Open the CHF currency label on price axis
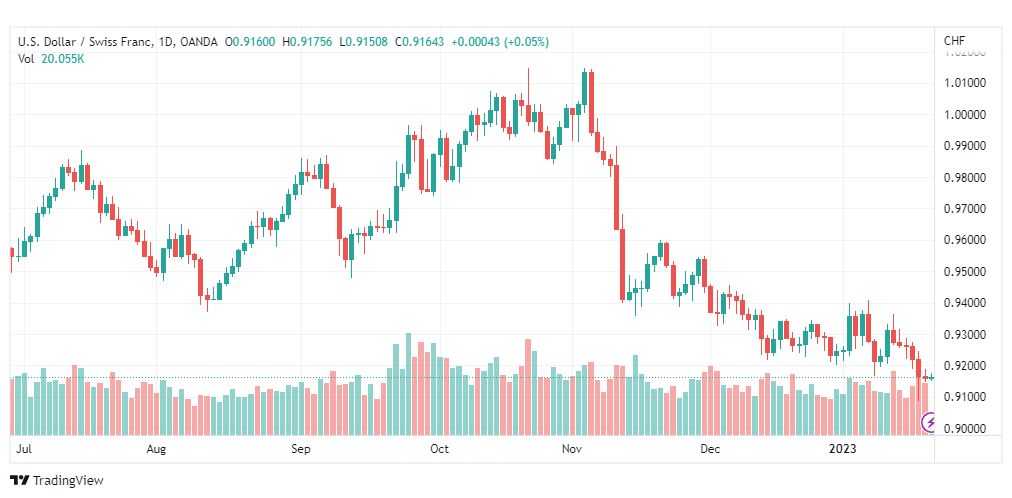 point(955,41)
